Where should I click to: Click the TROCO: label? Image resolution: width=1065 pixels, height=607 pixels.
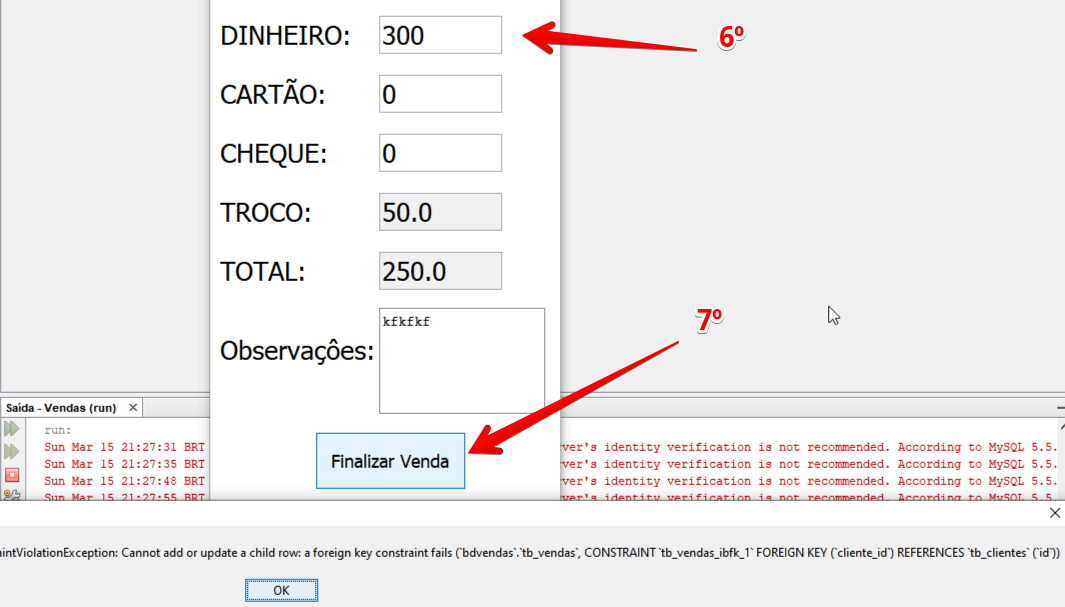pos(266,213)
